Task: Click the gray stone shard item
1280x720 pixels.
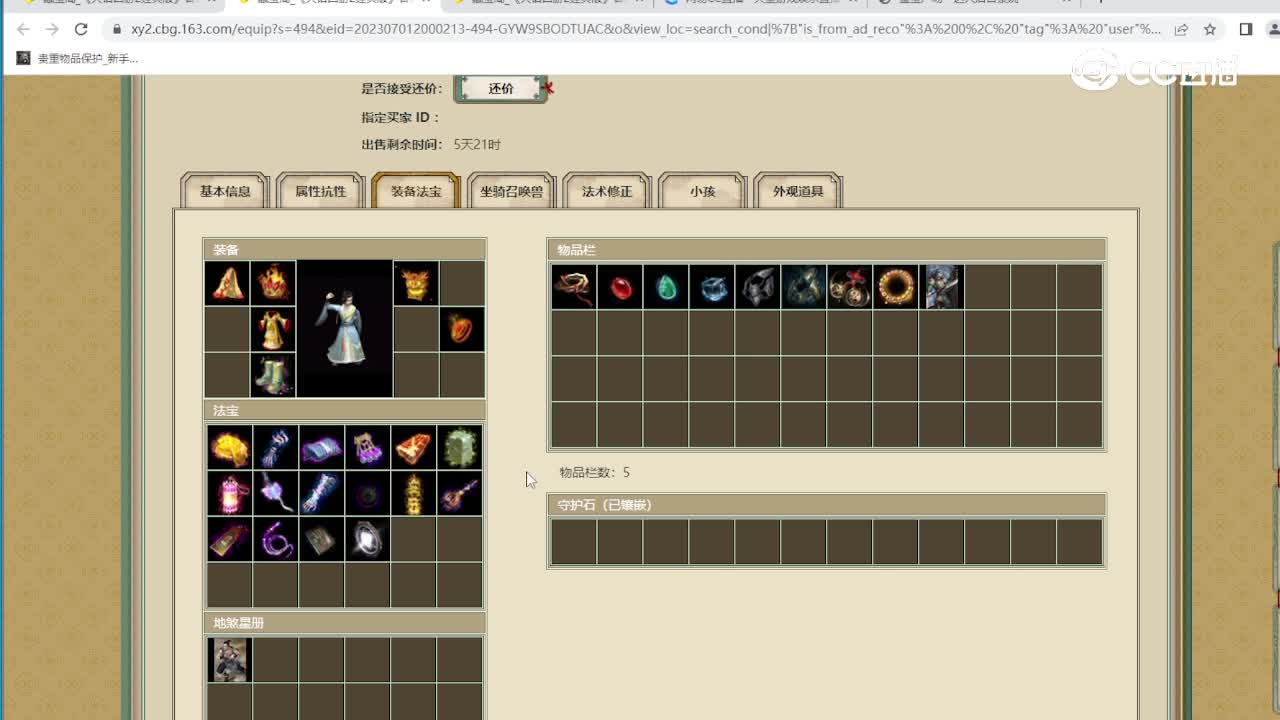Action: (x=758, y=287)
